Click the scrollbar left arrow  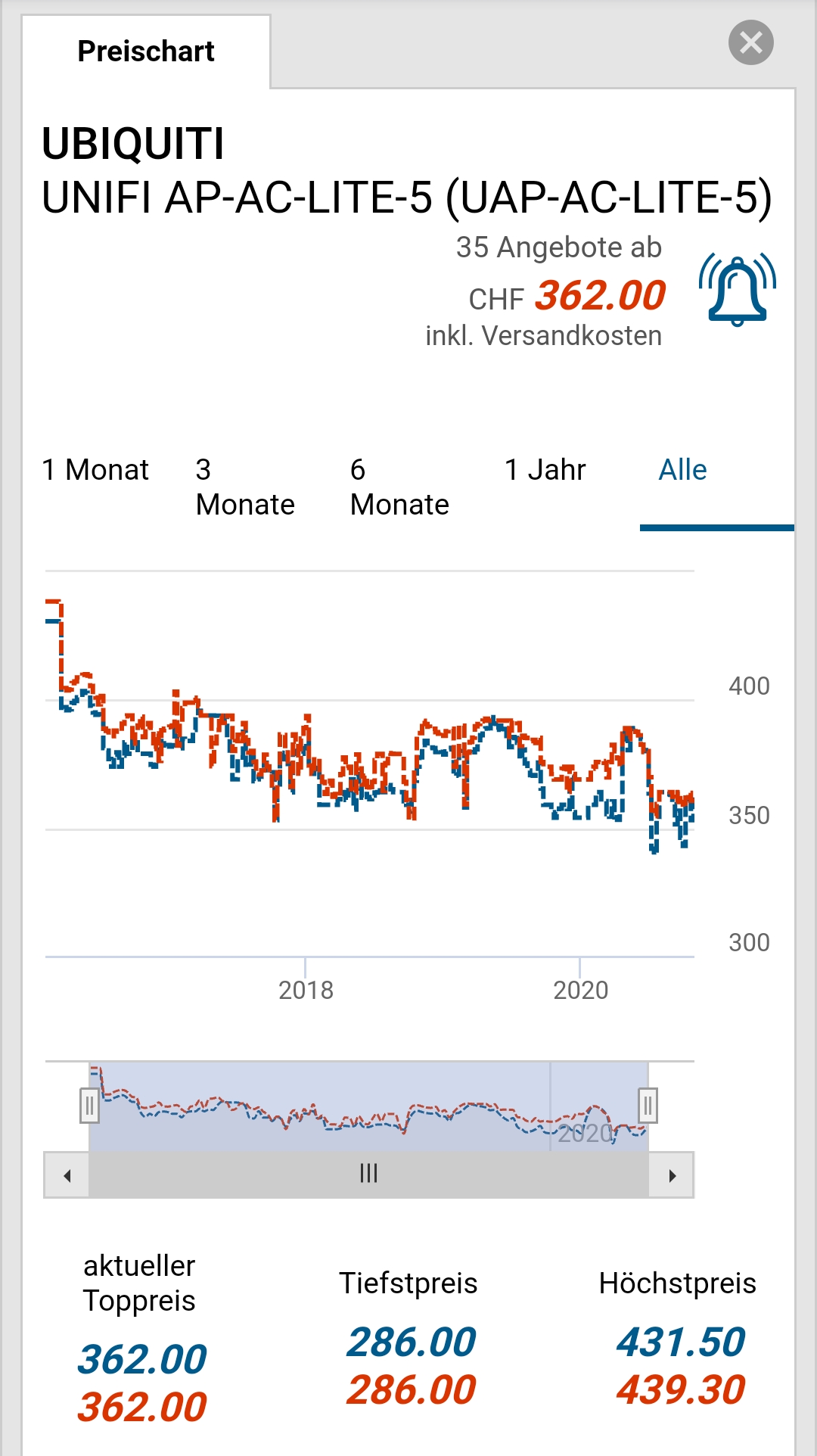[x=67, y=1175]
